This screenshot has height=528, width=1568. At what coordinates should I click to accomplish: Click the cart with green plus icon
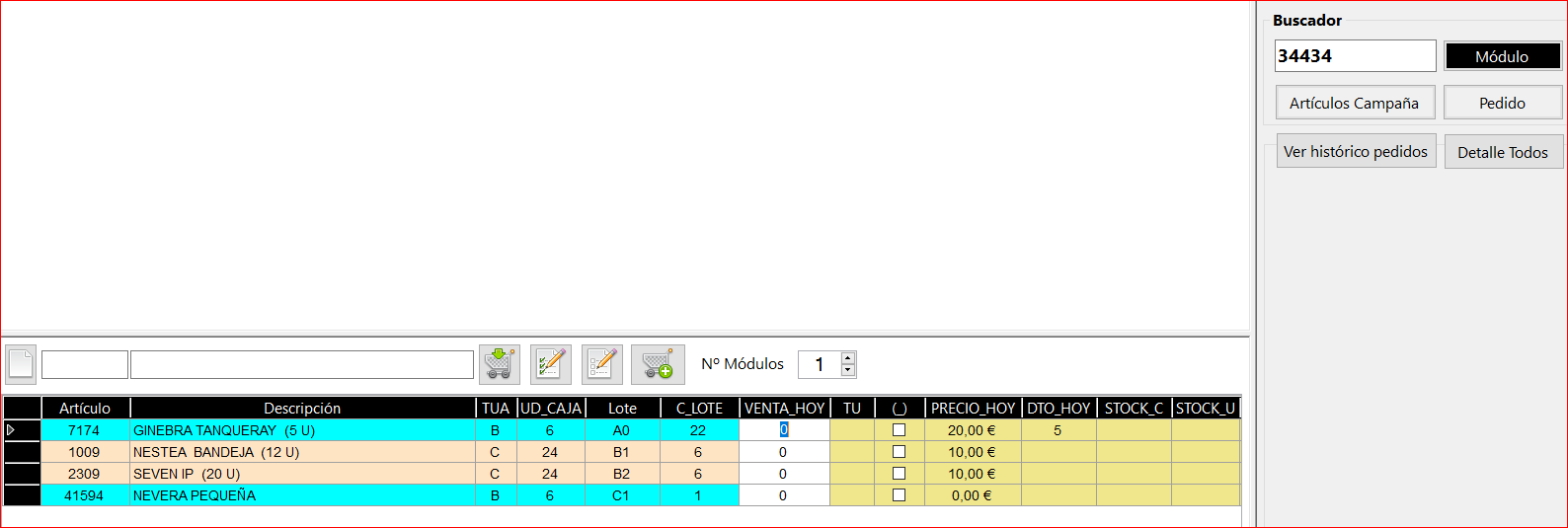pyautogui.click(x=658, y=364)
